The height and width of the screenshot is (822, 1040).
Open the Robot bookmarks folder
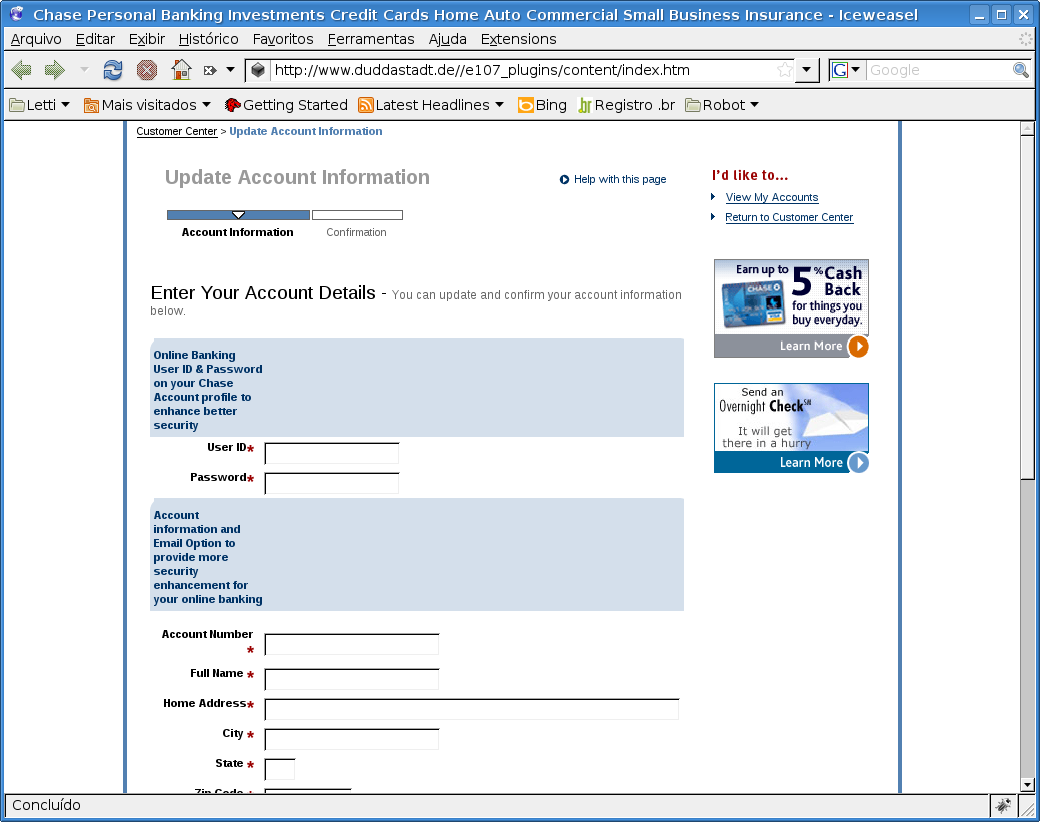(722, 105)
